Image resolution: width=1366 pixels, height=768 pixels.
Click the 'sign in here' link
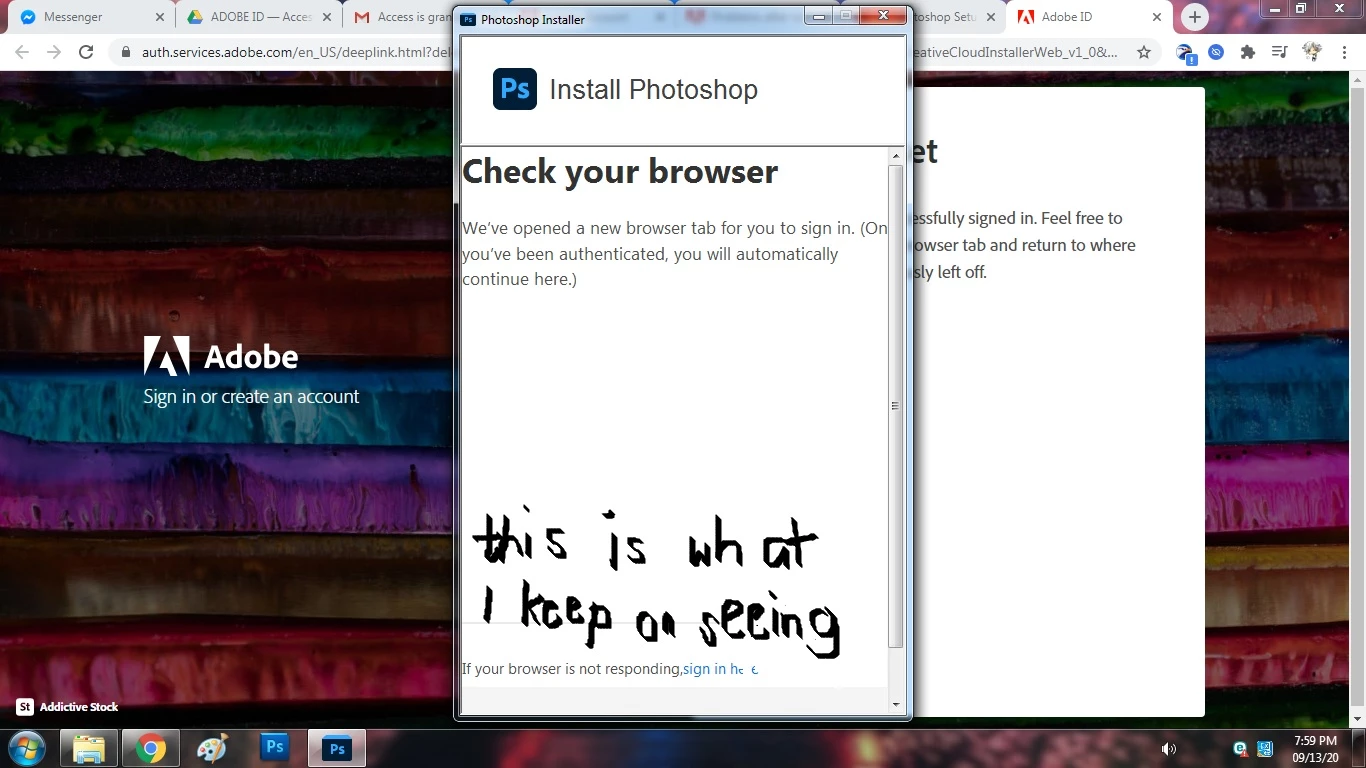pyautogui.click(x=720, y=669)
